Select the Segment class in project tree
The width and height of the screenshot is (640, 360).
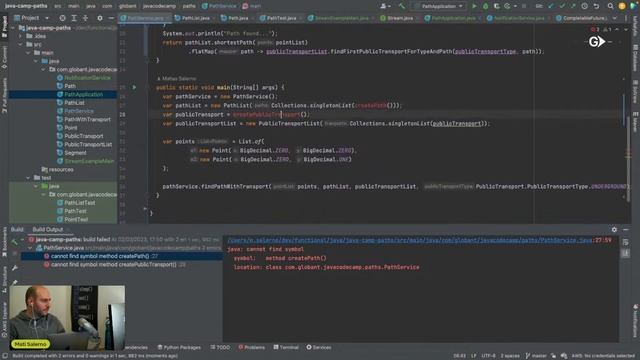click(x=75, y=153)
